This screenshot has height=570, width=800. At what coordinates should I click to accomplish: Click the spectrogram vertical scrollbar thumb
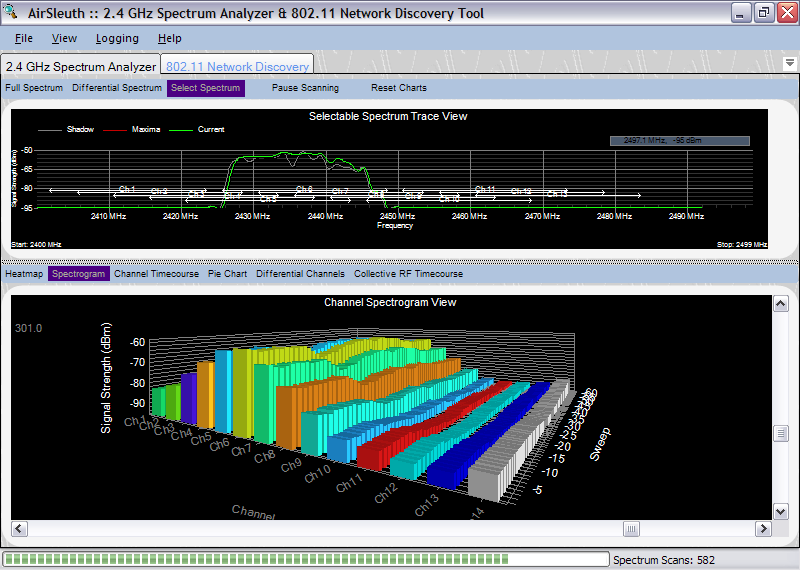781,434
